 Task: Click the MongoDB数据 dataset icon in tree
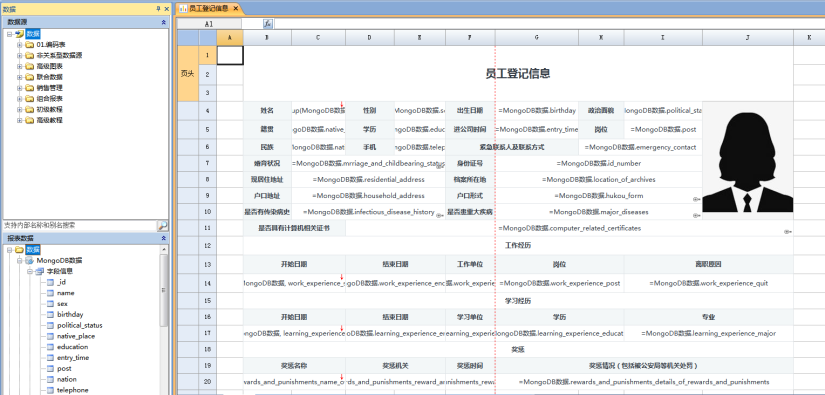coord(29,260)
